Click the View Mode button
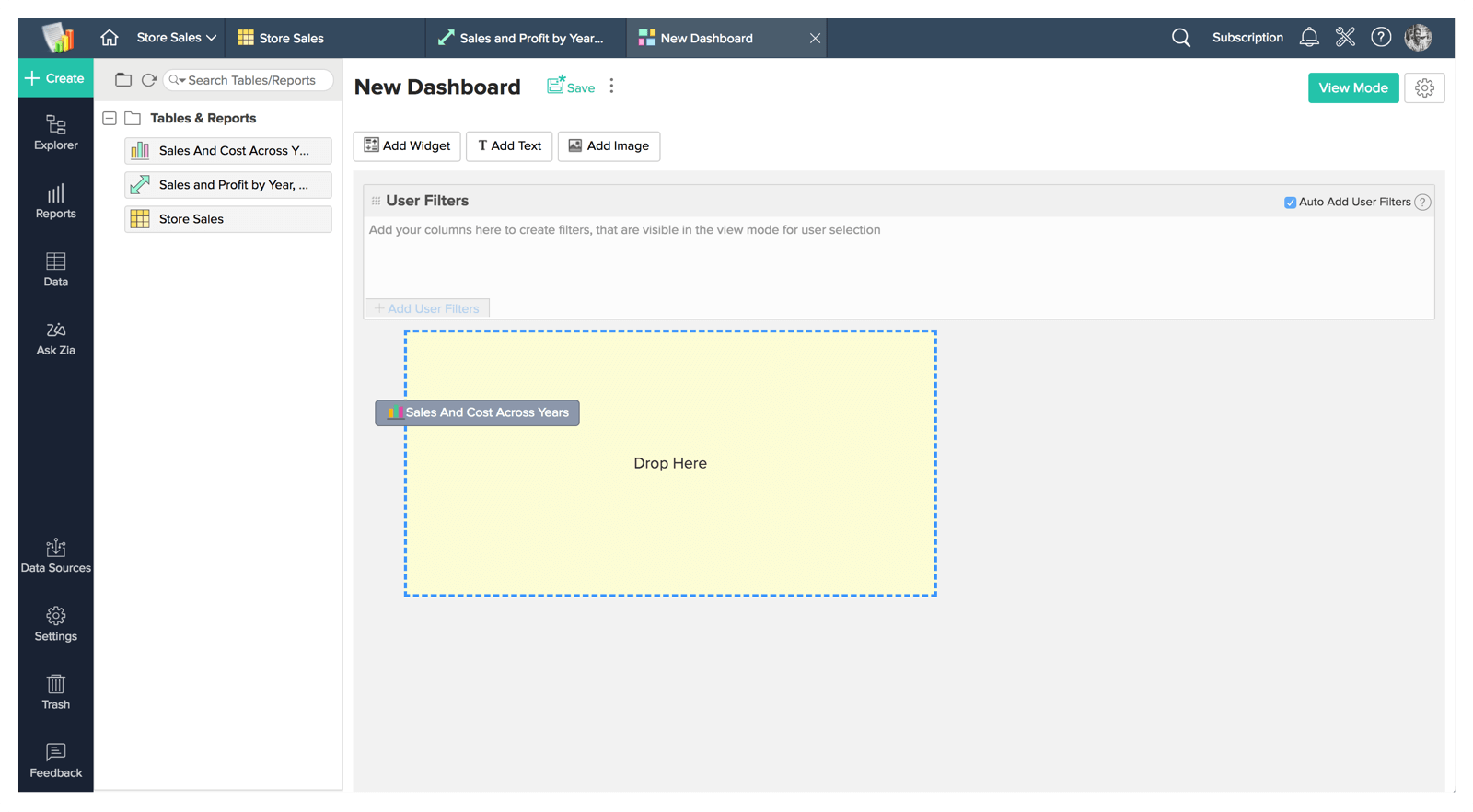Image resolution: width=1473 pixels, height=812 pixels. tap(1352, 88)
